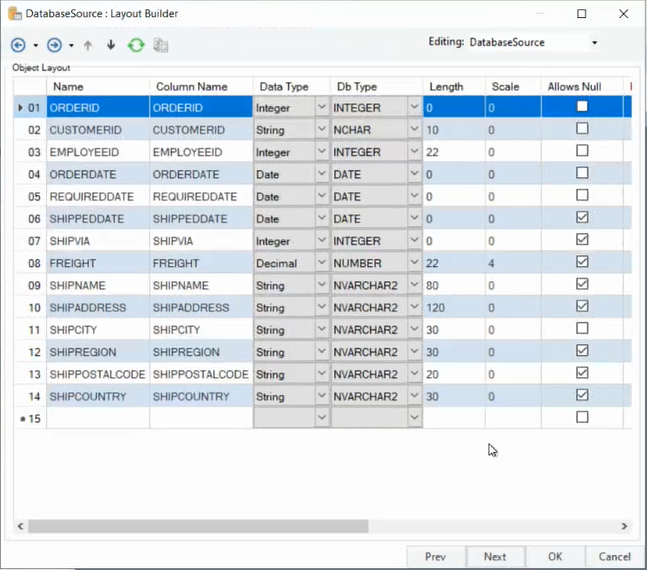Click the move down arrow icon
The width and height of the screenshot is (647, 570).
111,46
